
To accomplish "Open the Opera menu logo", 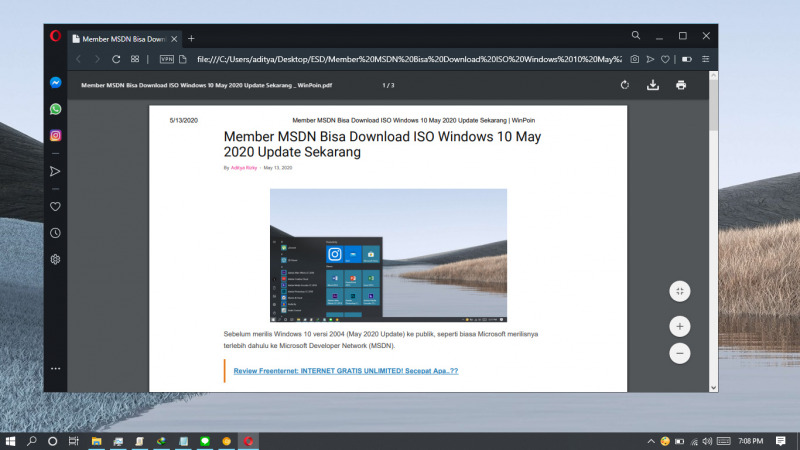I will point(55,36).
